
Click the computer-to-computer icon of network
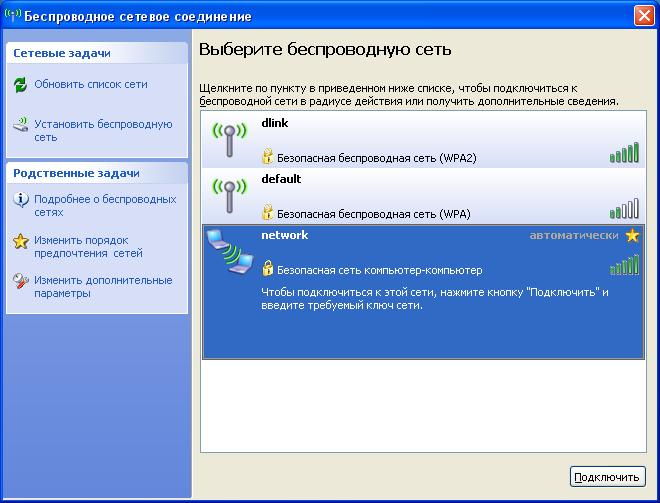(229, 251)
